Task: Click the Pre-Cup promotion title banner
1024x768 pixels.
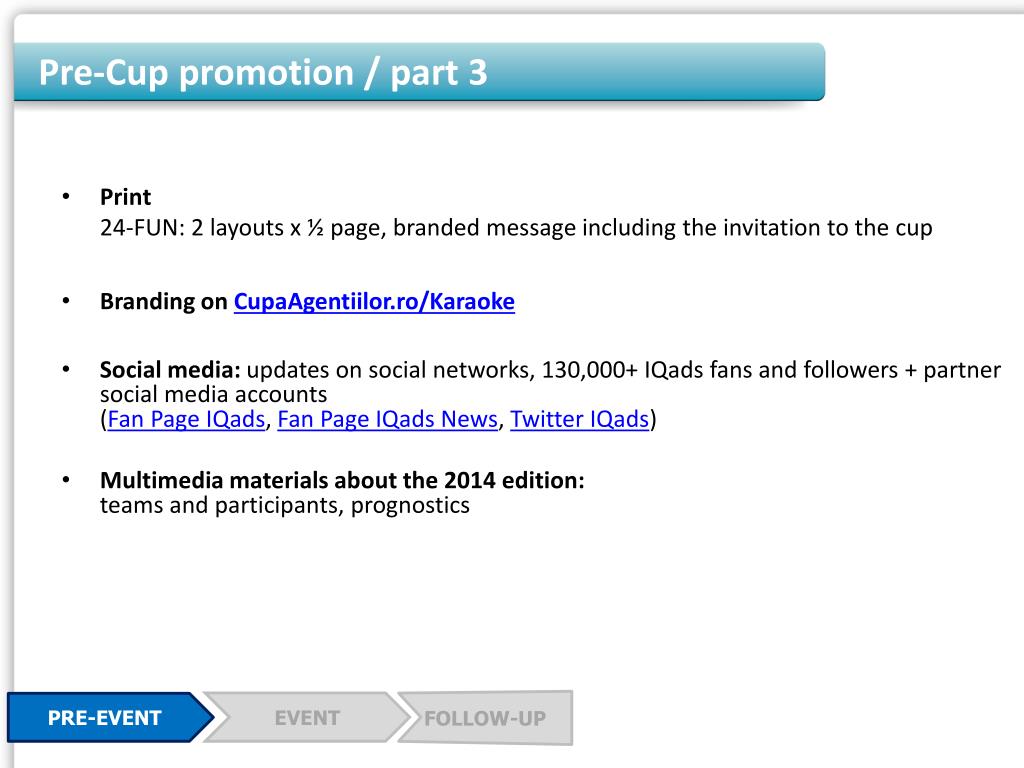Action: [419, 72]
